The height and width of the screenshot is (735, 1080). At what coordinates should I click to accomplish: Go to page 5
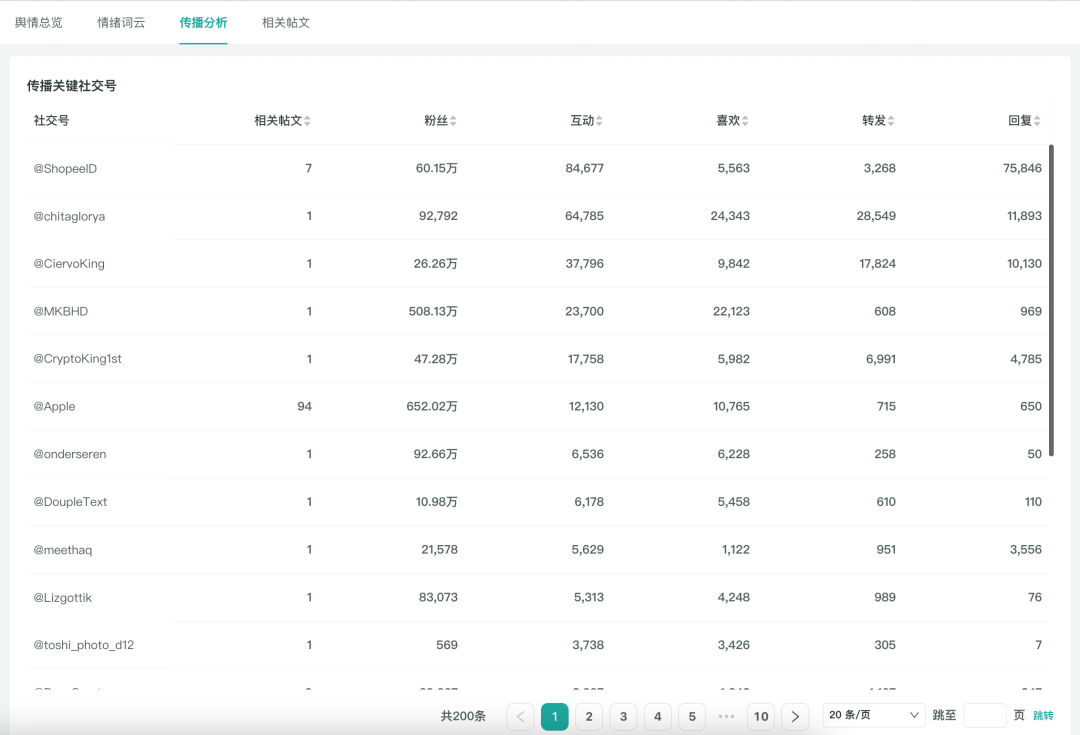pos(691,716)
